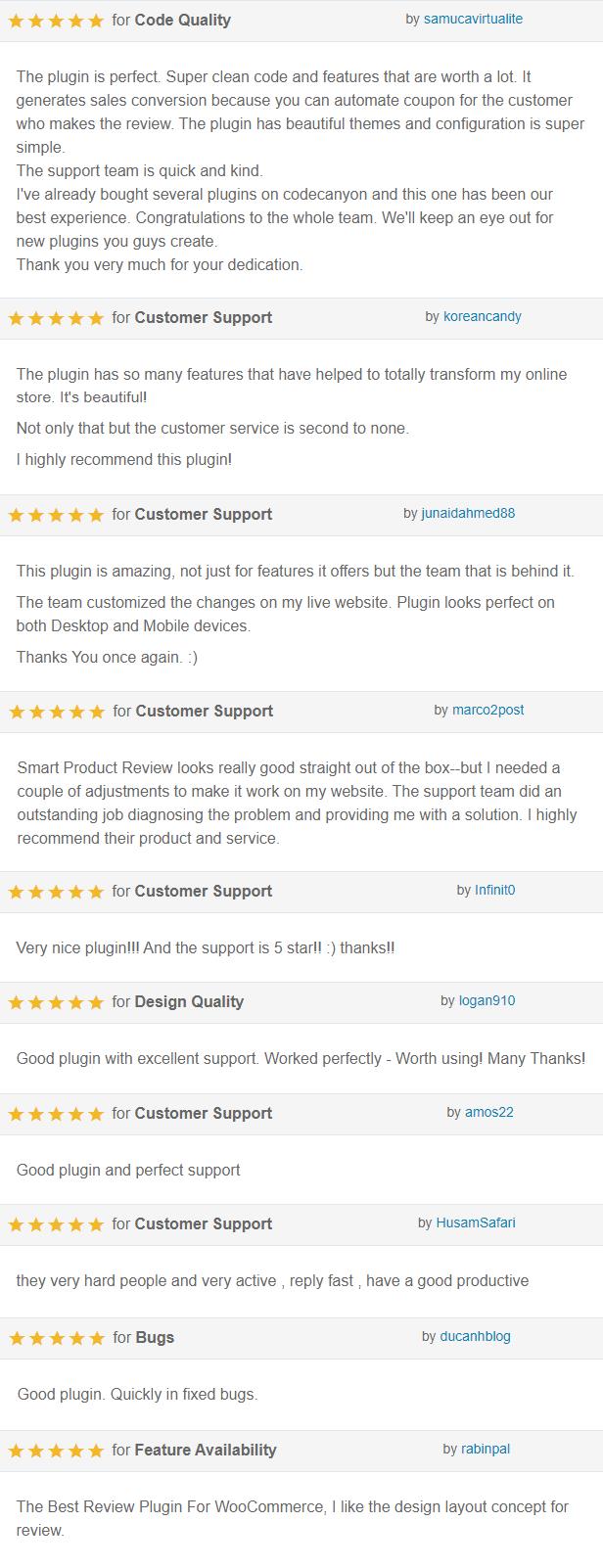Click the star rating on marco2post's review

coord(57,712)
